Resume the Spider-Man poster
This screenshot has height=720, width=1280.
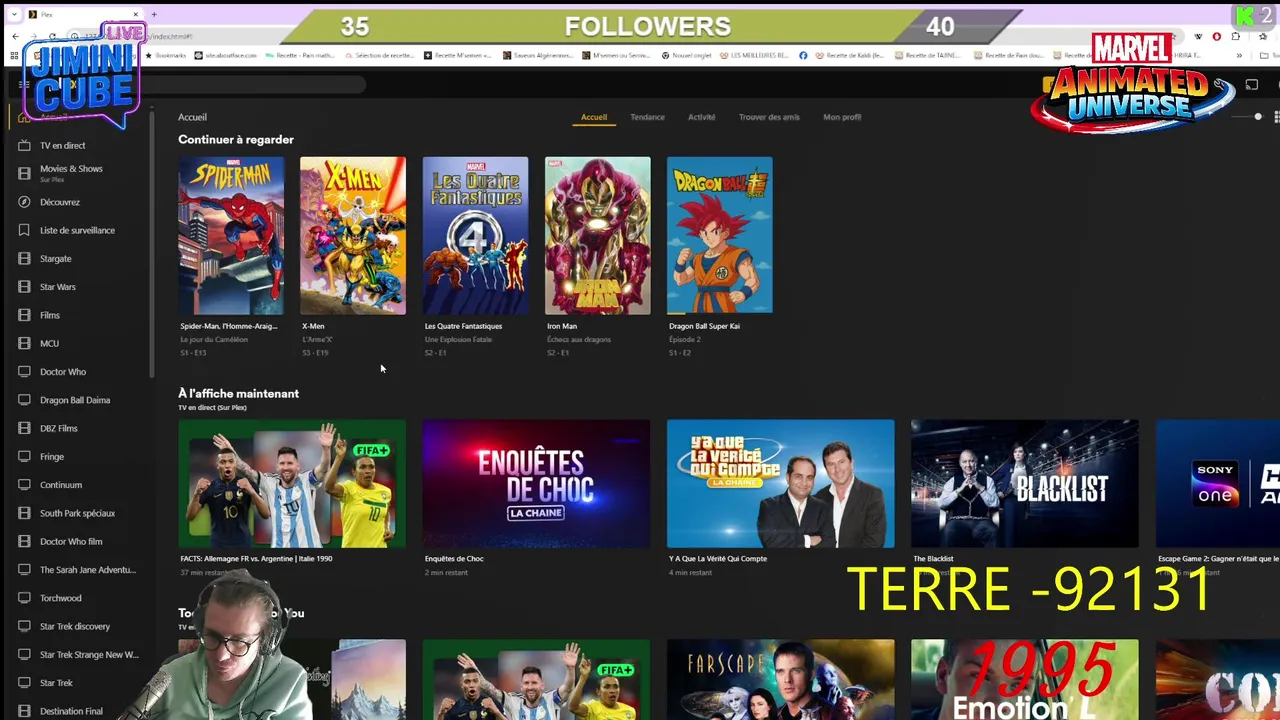tap(231, 235)
